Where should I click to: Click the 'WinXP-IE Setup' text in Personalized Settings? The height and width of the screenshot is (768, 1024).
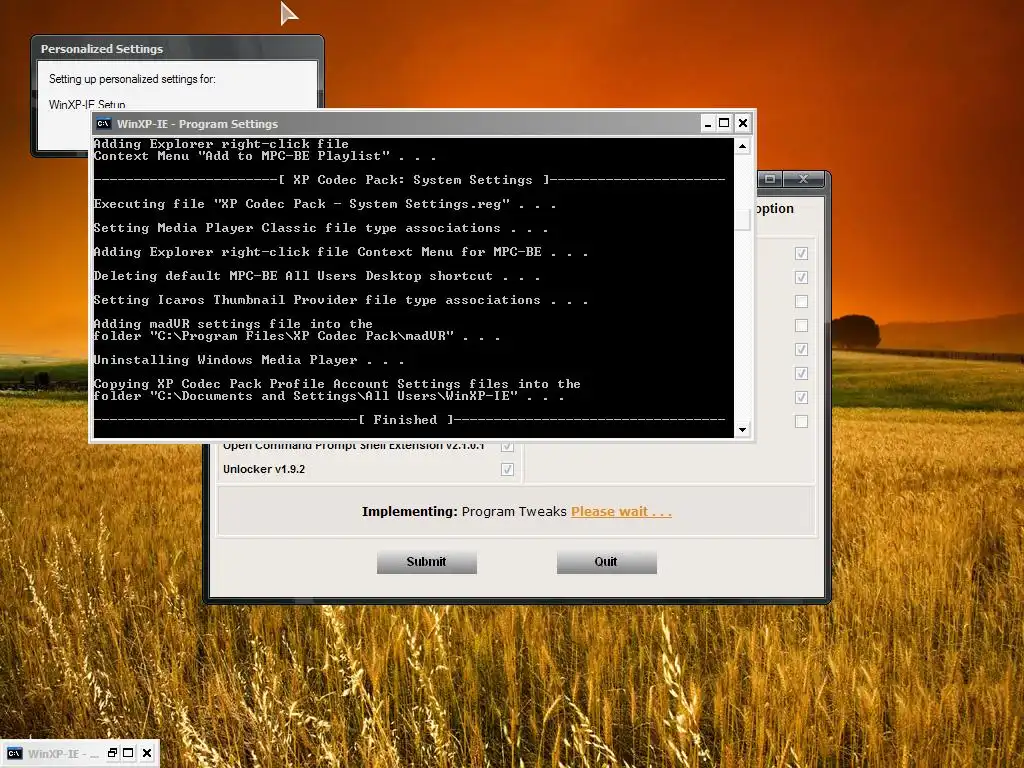[87, 104]
